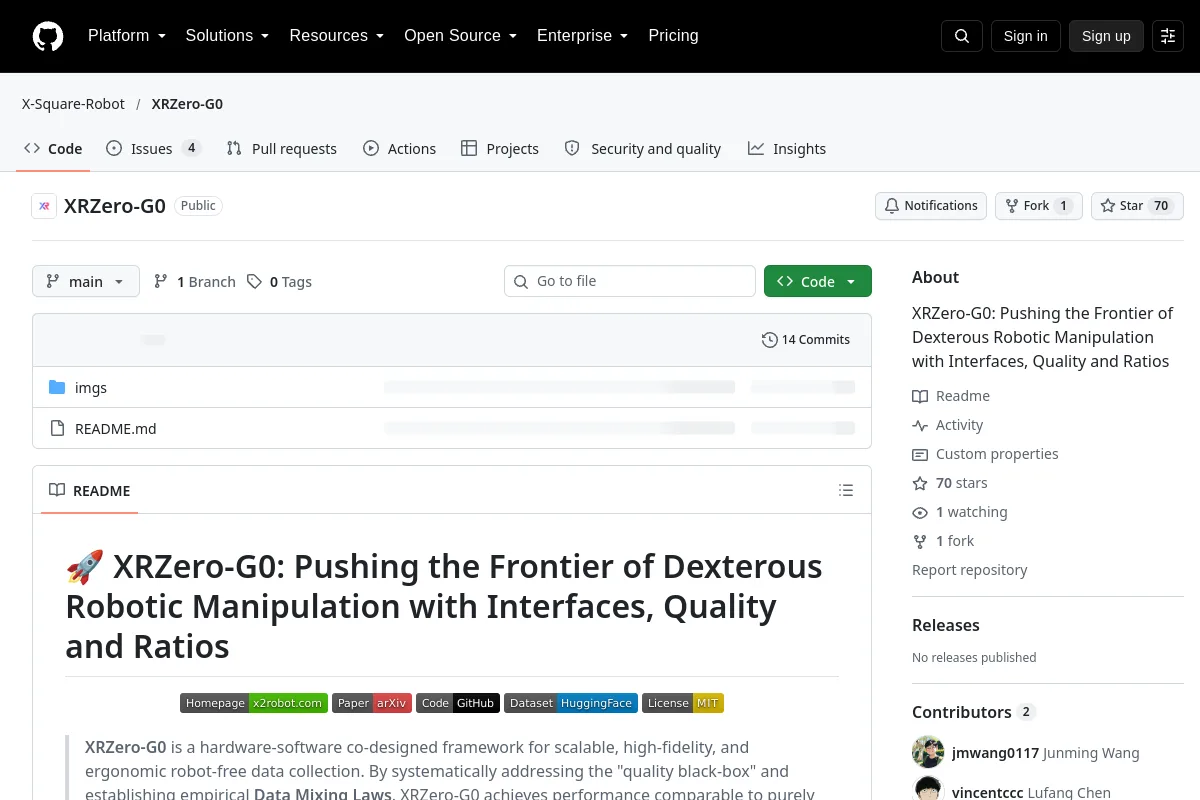This screenshot has width=1200, height=800.
Task: Open the X-Square-Robot owner link
Action: pos(74,104)
